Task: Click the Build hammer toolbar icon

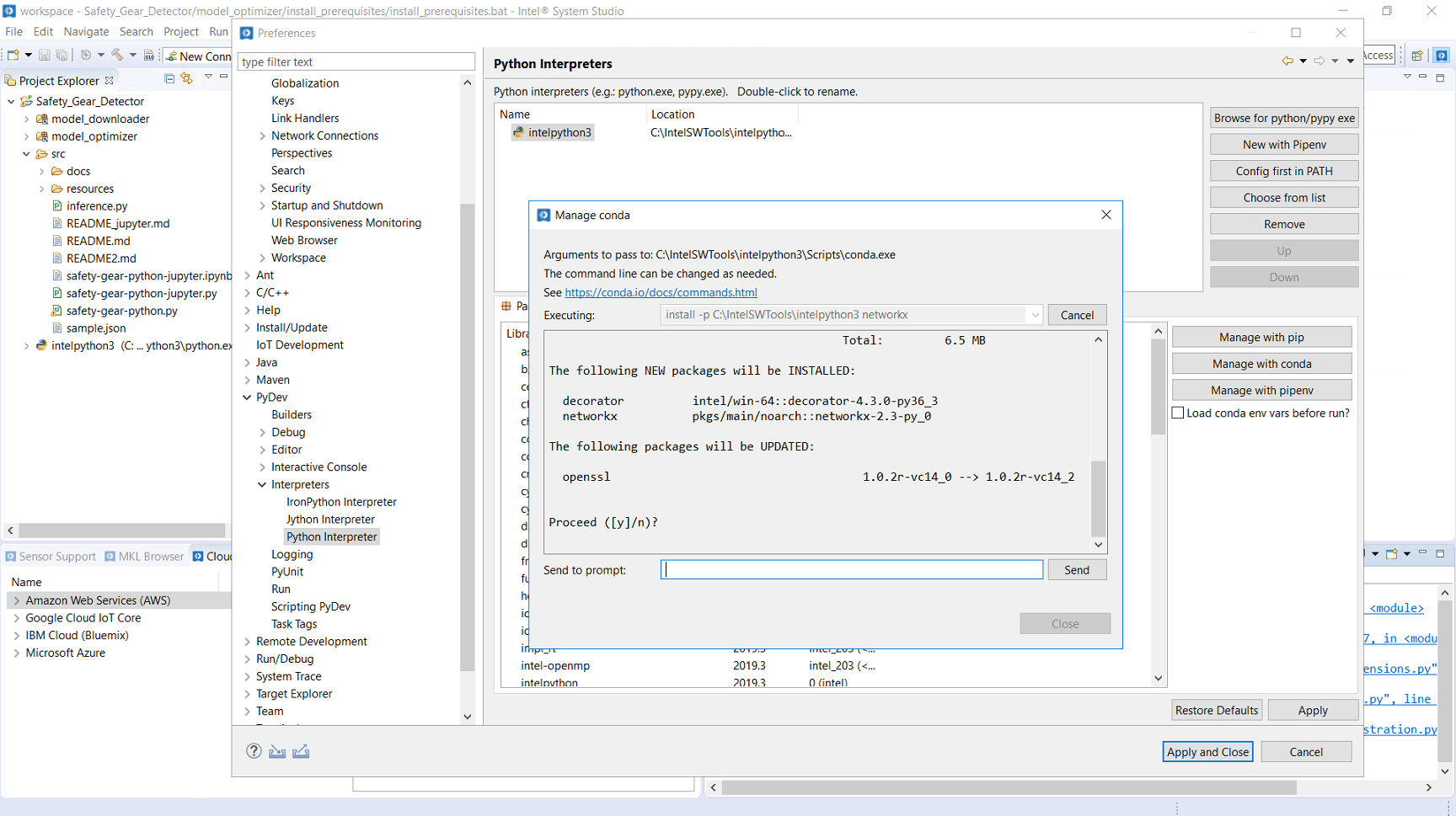Action: click(117, 55)
